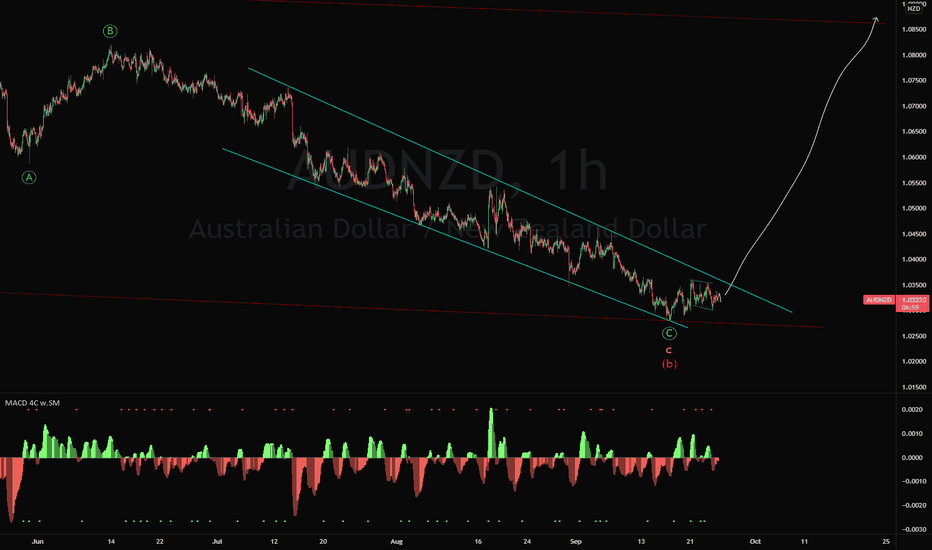
Task: Click the 24 date label on time axis
Action: click(527, 542)
